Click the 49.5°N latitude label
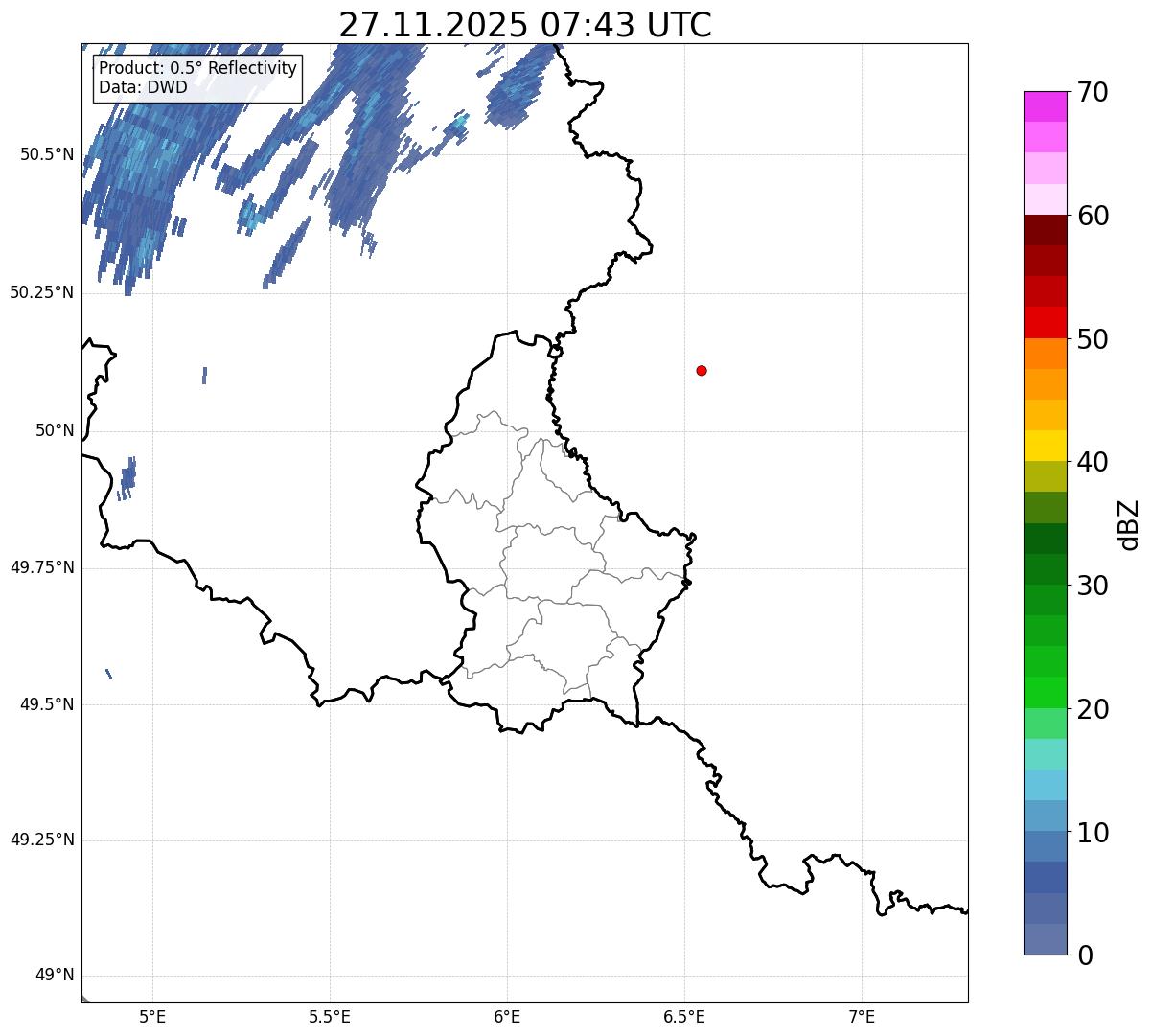The height and width of the screenshot is (1036, 1152). [x=46, y=704]
